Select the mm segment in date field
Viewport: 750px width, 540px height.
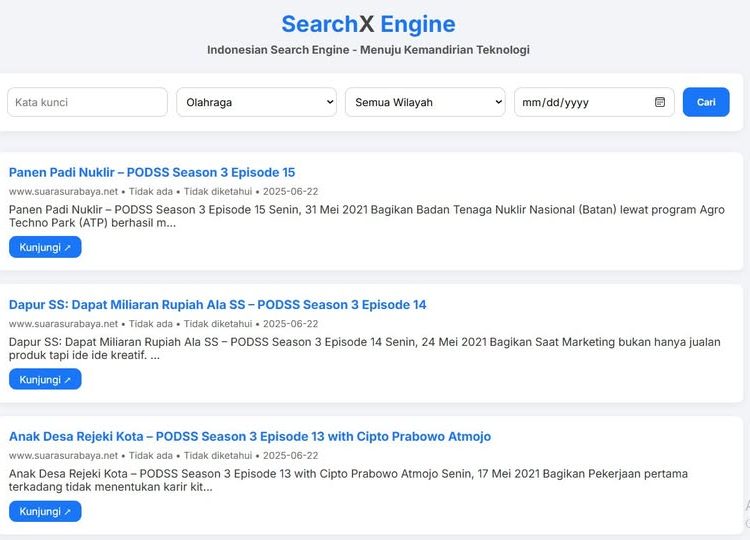pos(531,102)
